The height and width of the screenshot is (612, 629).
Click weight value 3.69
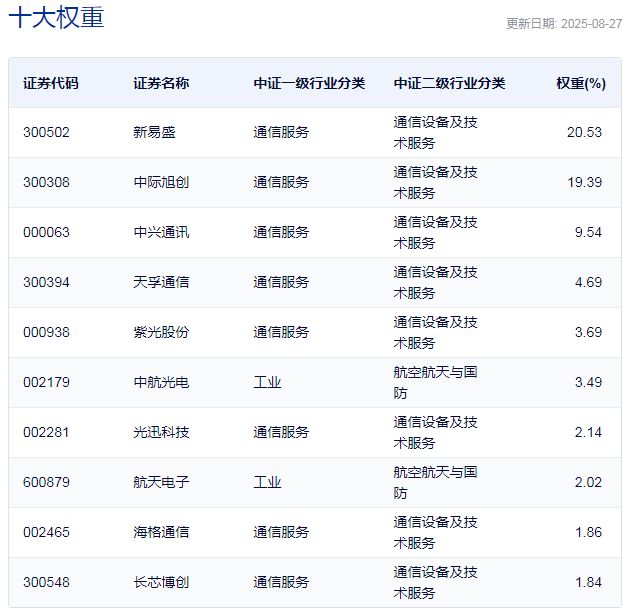tap(588, 332)
